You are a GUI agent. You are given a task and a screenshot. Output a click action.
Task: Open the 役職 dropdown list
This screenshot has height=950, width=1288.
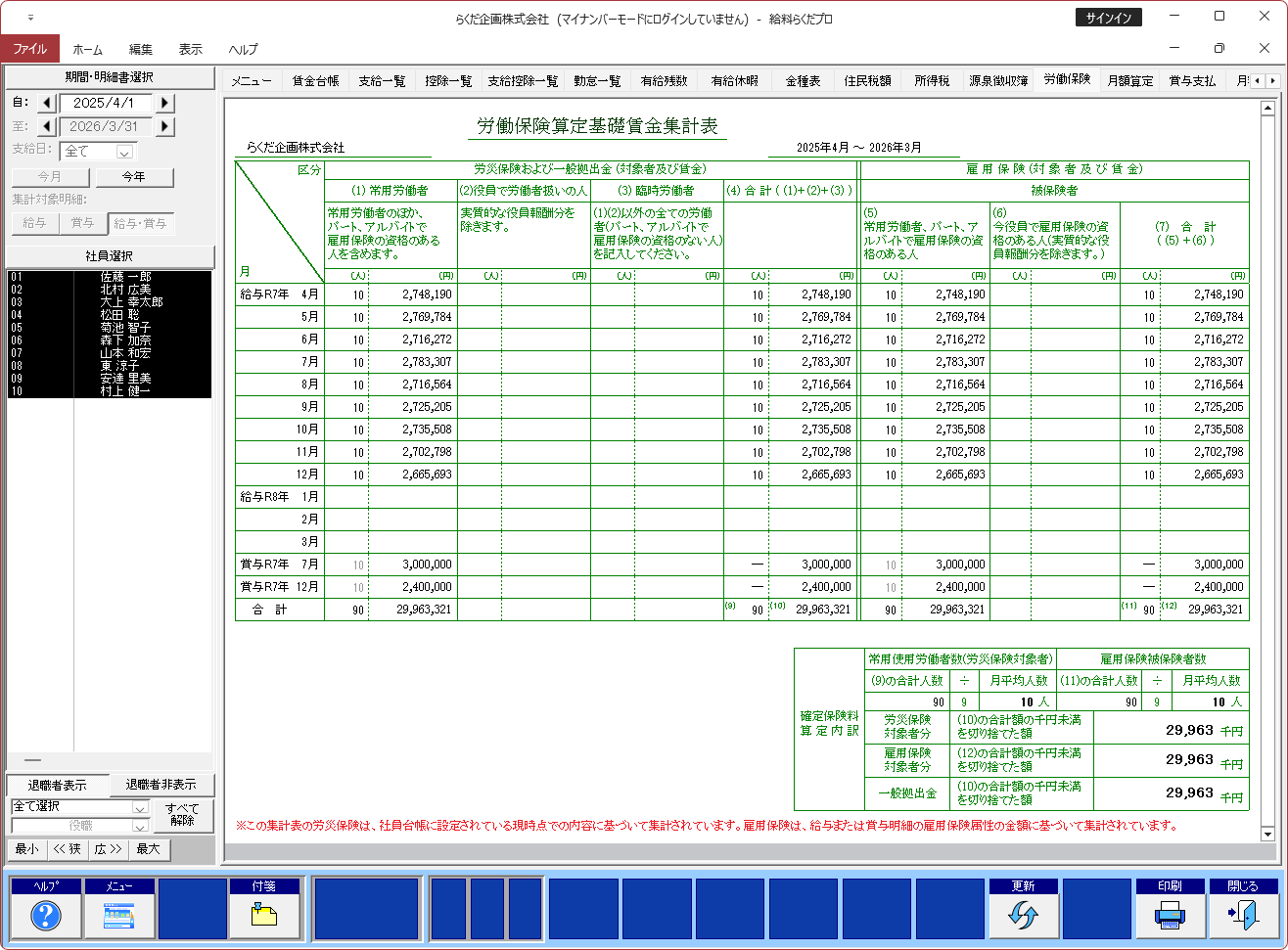[x=140, y=827]
